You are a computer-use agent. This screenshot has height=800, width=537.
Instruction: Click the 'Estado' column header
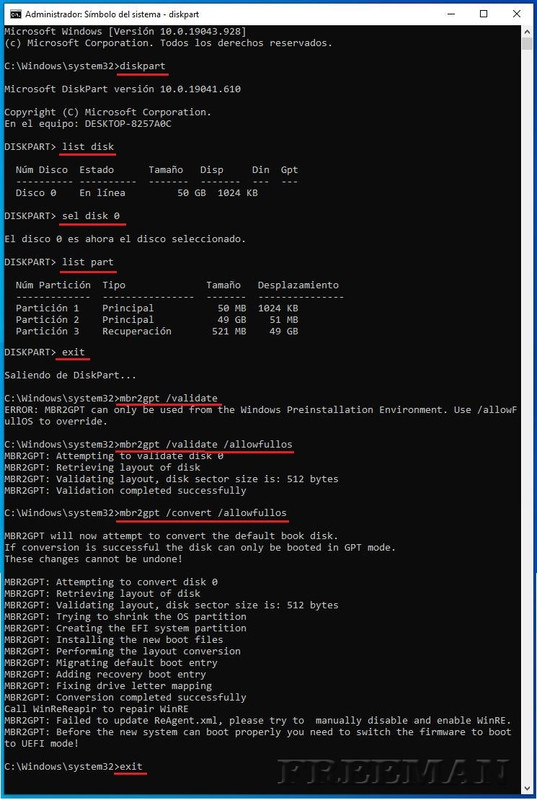point(96,170)
